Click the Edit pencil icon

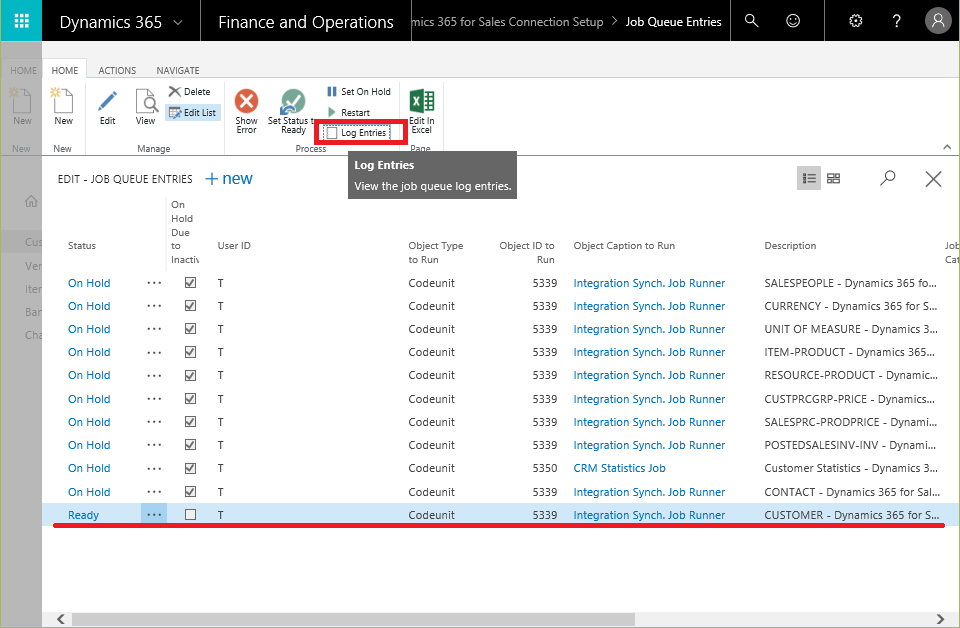click(x=108, y=101)
